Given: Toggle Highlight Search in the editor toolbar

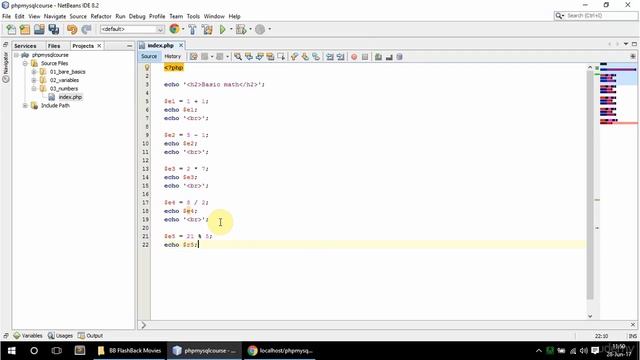Looking at the screenshot, I should point(270,57).
